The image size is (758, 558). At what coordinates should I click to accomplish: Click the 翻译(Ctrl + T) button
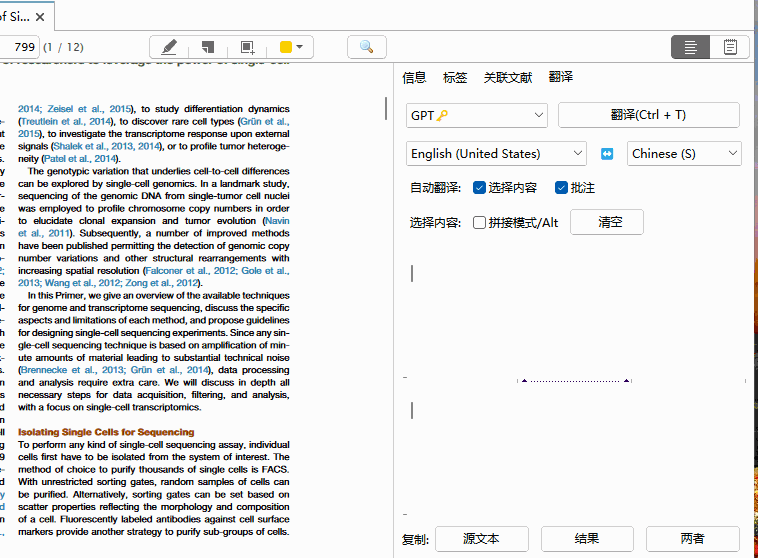click(648, 115)
